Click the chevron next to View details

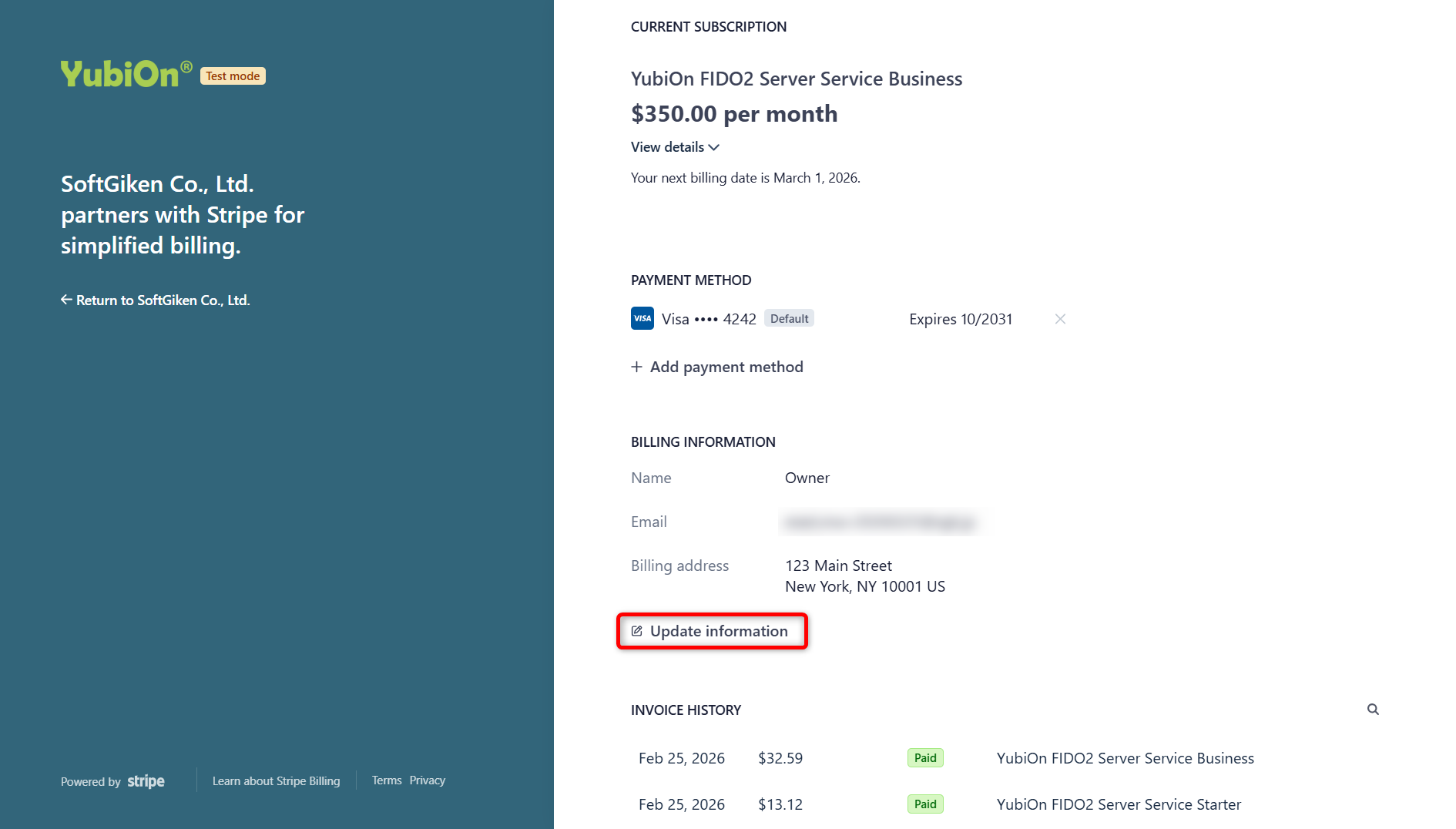tap(713, 147)
